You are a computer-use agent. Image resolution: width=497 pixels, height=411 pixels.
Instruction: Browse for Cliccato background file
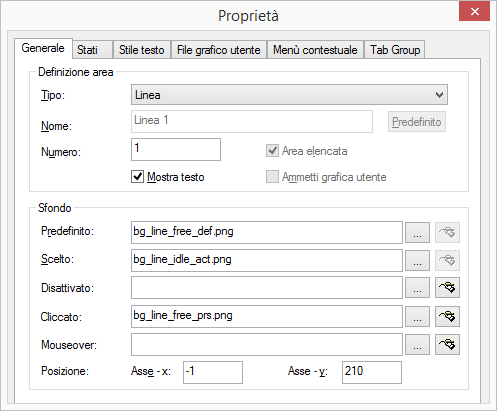[x=417, y=316]
